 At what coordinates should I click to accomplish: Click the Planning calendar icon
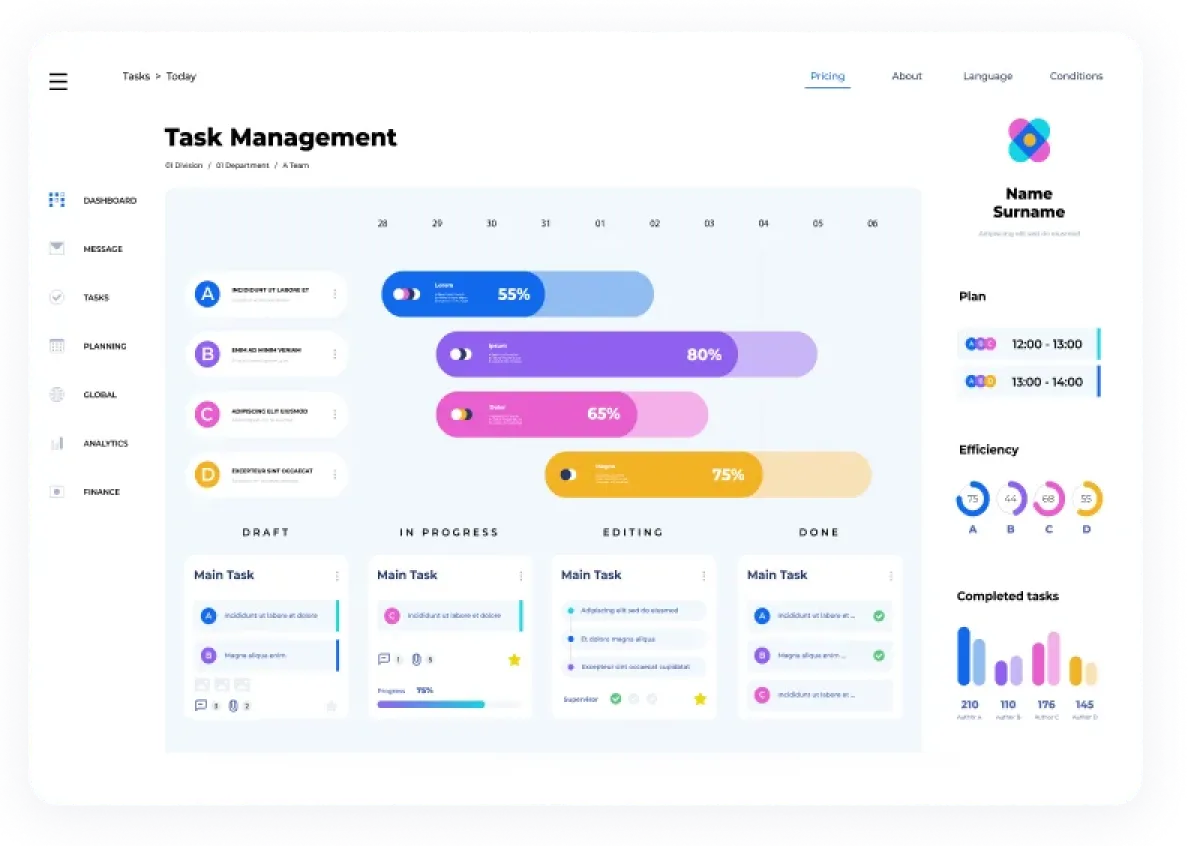click(57, 346)
